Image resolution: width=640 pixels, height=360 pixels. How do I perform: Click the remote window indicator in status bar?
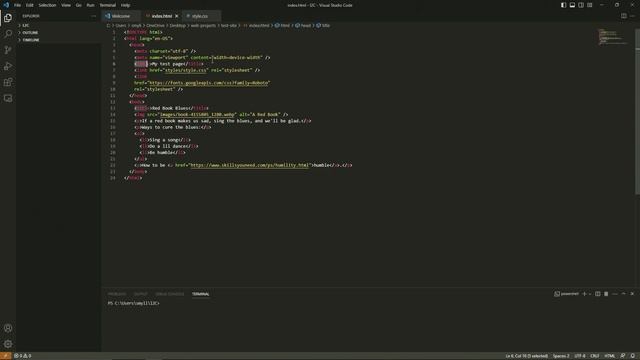coord(5,356)
